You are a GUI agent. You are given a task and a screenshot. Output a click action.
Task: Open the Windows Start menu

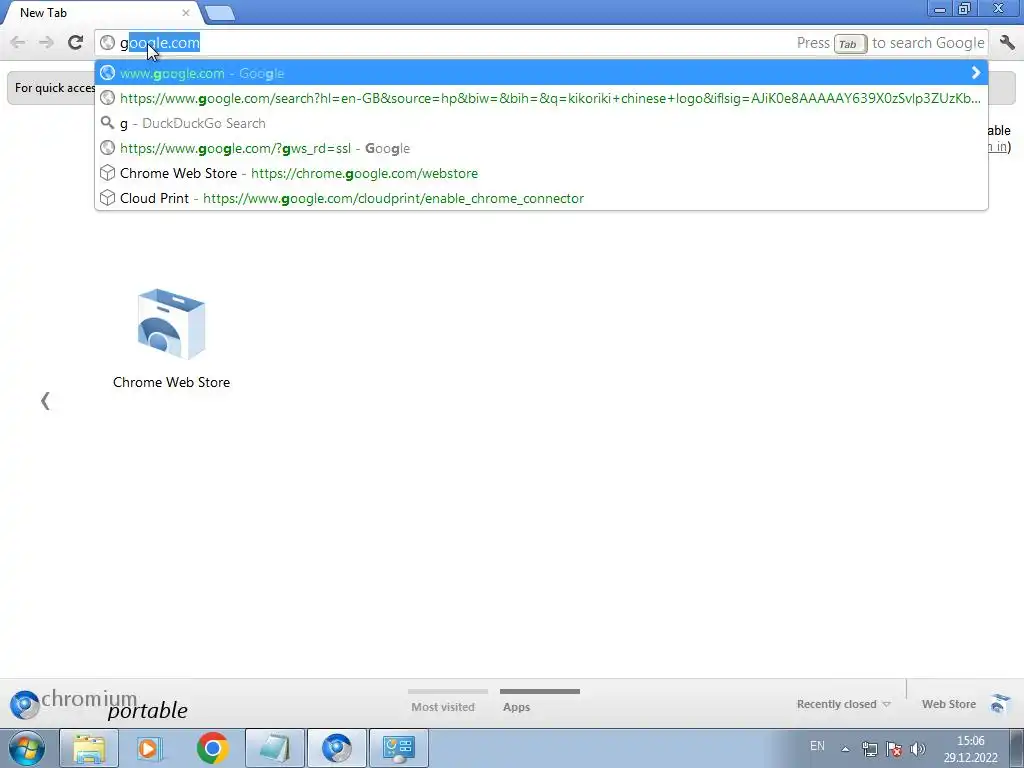pyautogui.click(x=27, y=748)
